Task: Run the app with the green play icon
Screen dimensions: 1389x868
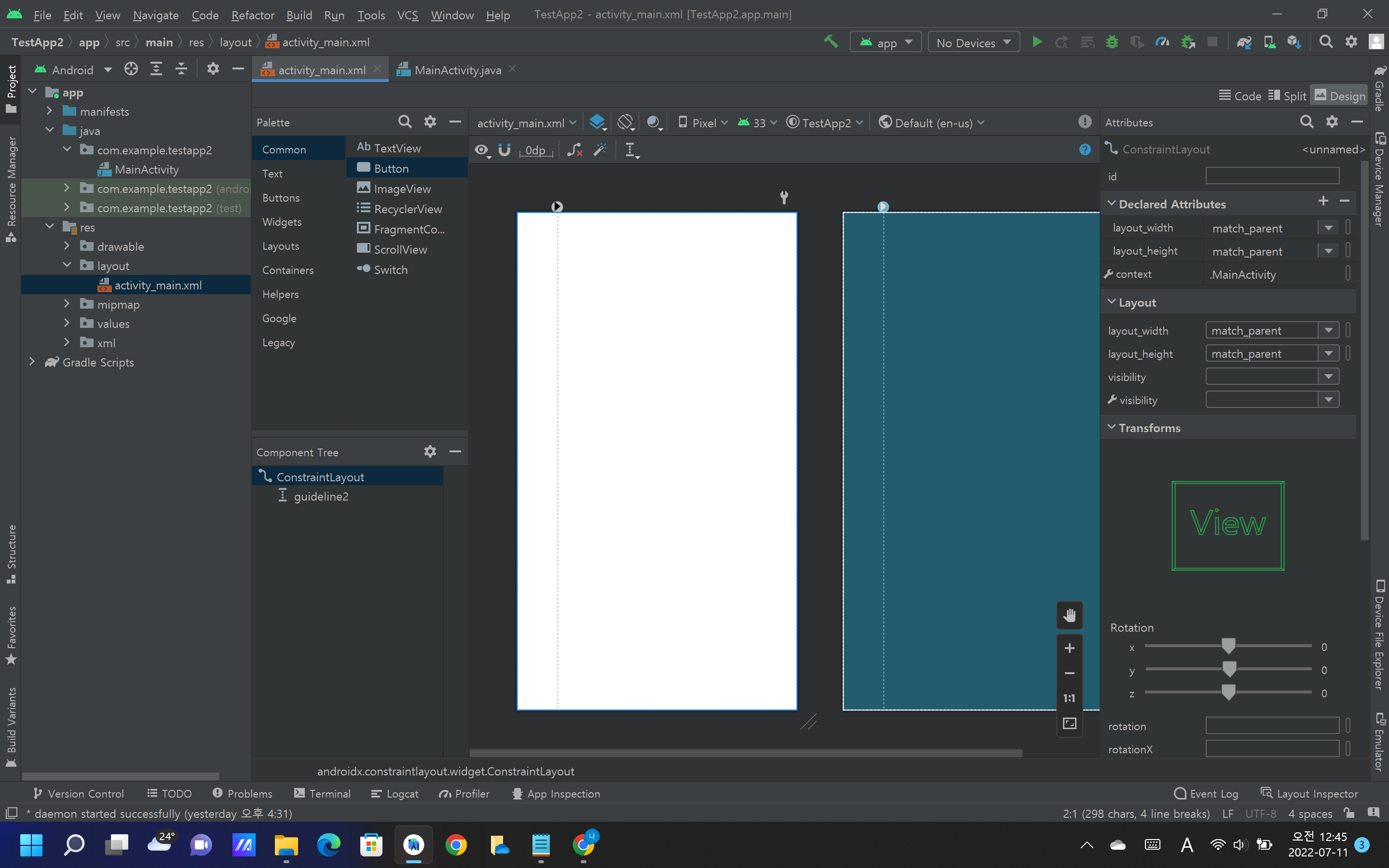Action: 1036,42
